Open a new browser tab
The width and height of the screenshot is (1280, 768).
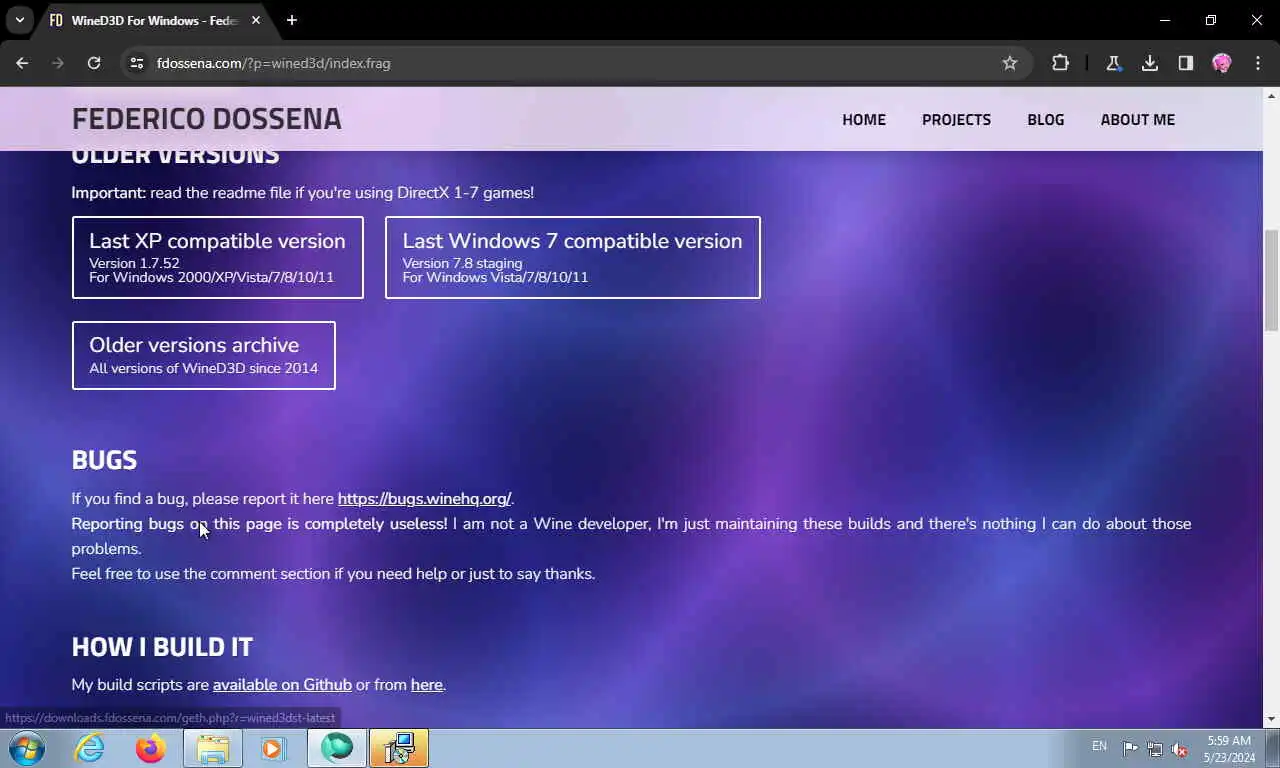coord(291,20)
